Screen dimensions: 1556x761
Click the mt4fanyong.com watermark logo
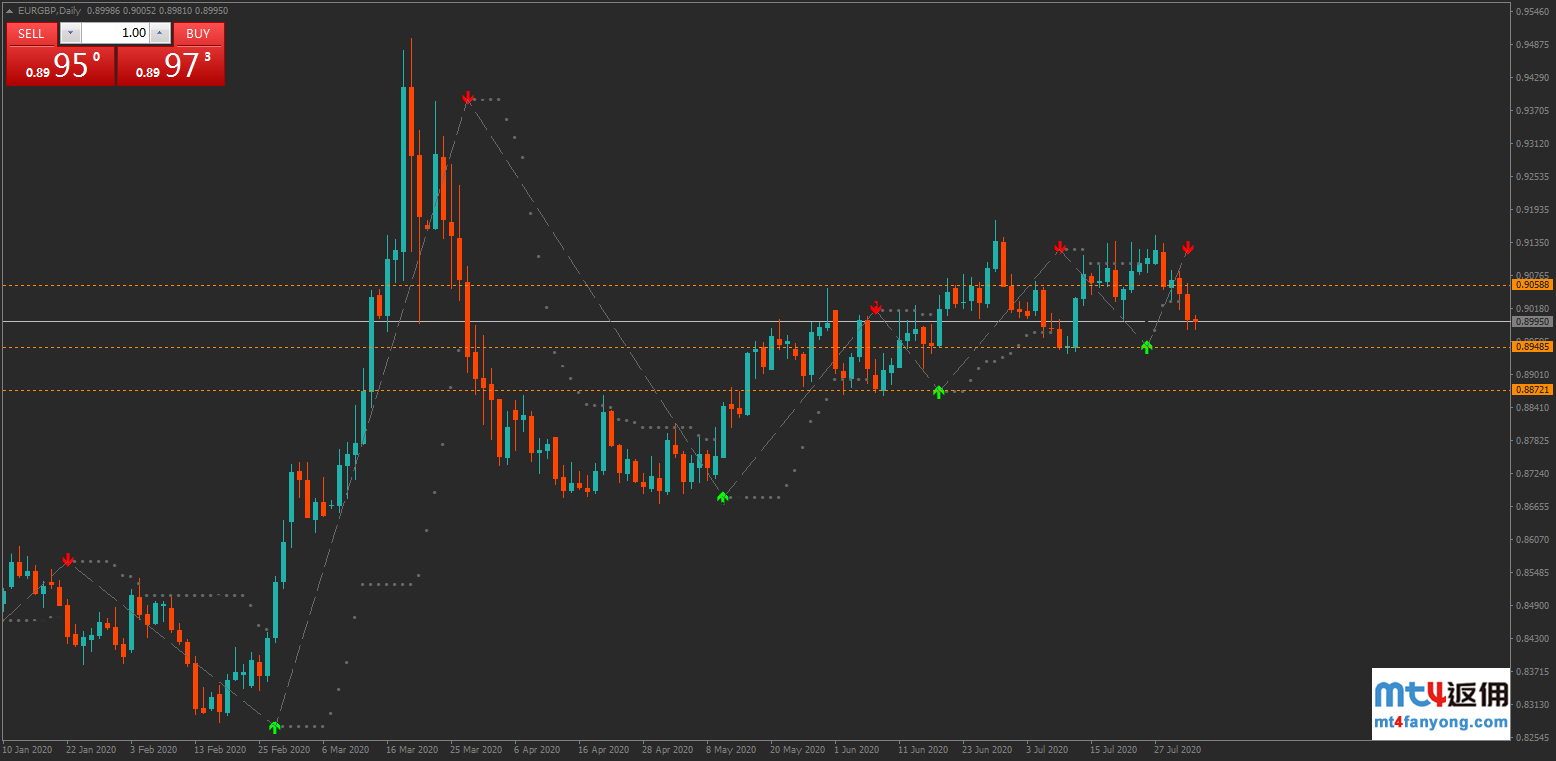click(1440, 704)
